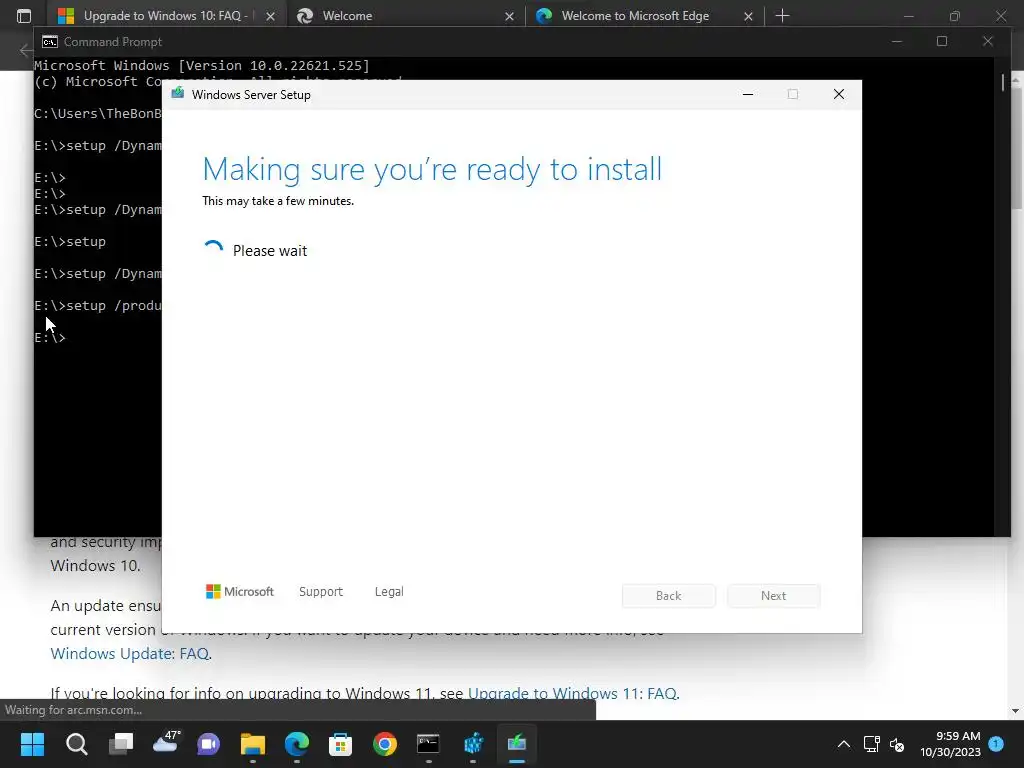Image resolution: width=1024 pixels, height=768 pixels.
Task: Maximize the Command Prompt window
Action: coord(942,41)
